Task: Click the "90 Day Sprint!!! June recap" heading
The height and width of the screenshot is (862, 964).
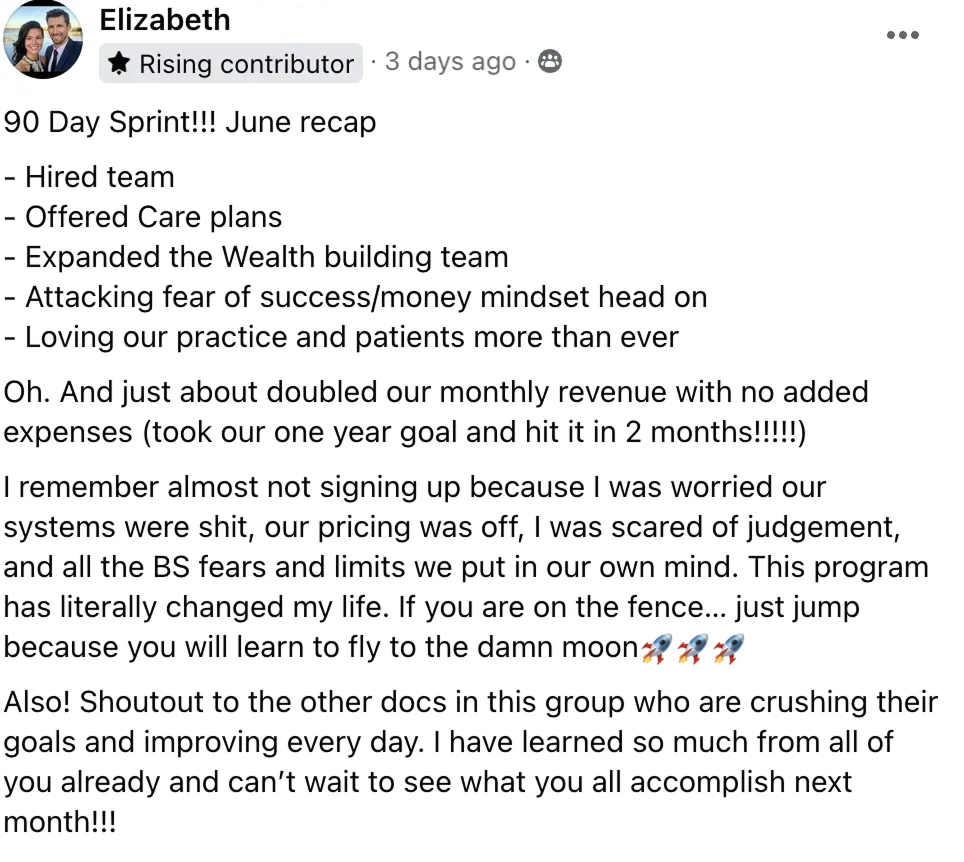Action: (190, 123)
